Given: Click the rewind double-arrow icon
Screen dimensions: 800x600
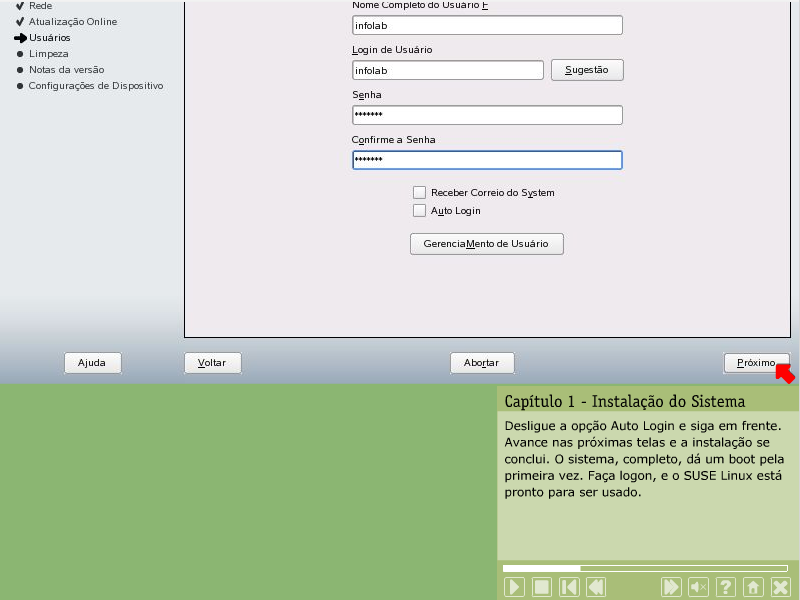Looking at the screenshot, I should point(595,587).
